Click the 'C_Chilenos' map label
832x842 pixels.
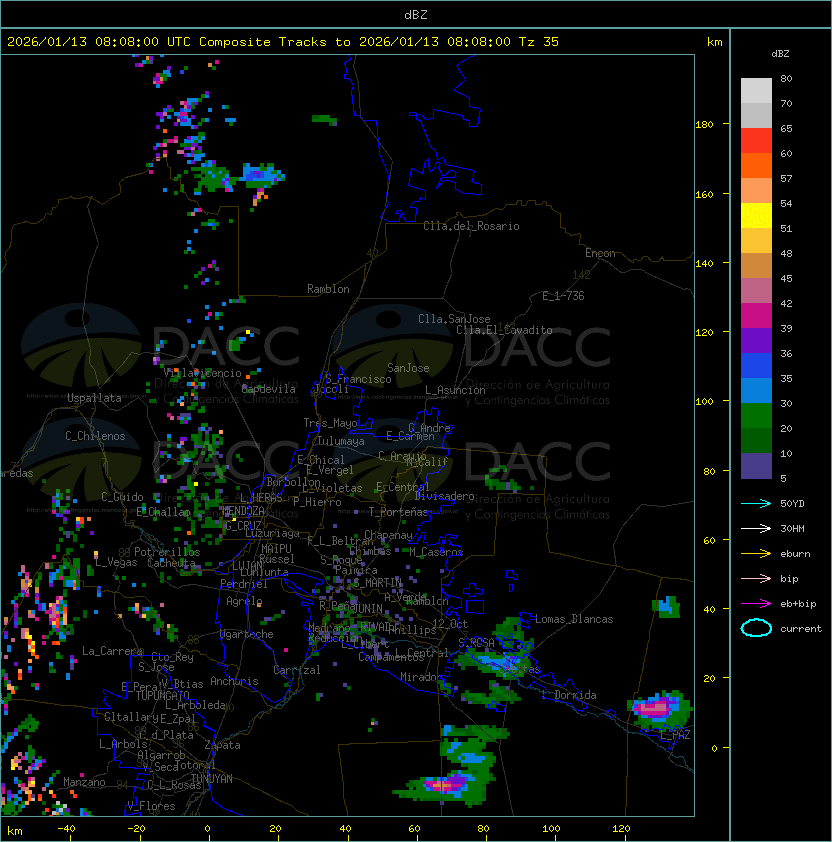coord(95,436)
